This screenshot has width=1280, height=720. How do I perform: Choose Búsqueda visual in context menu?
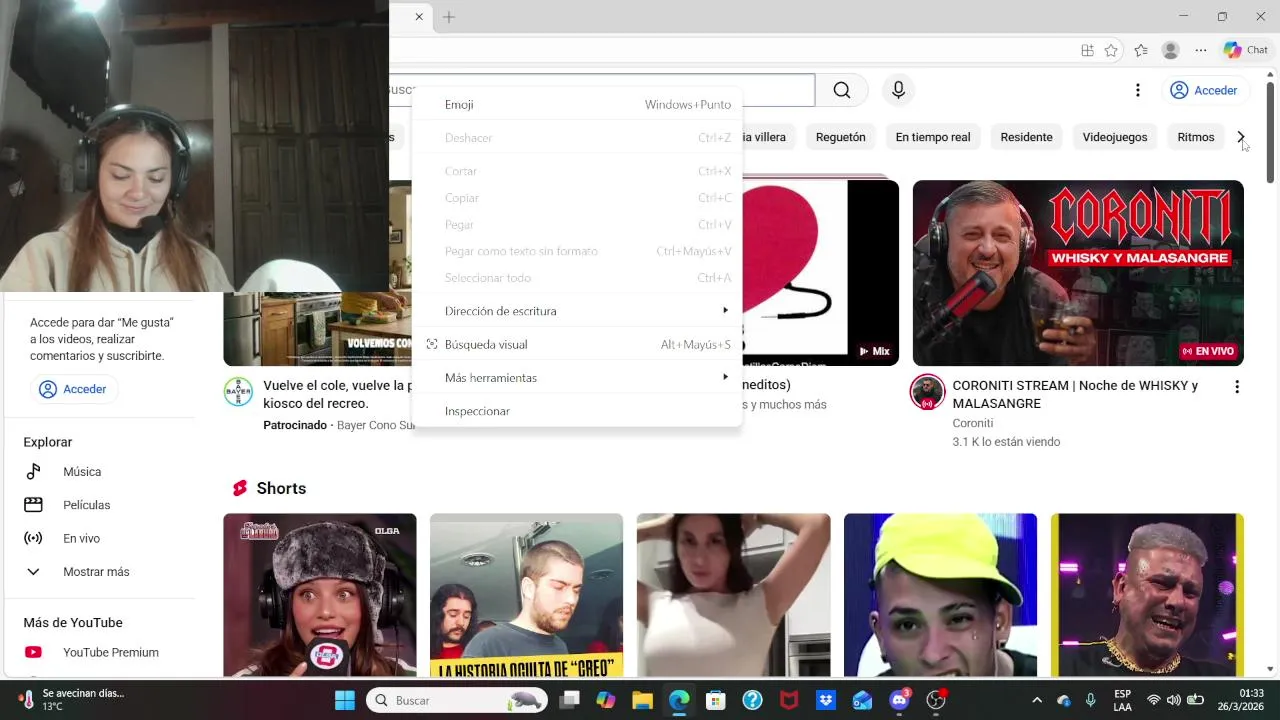coord(577,344)
